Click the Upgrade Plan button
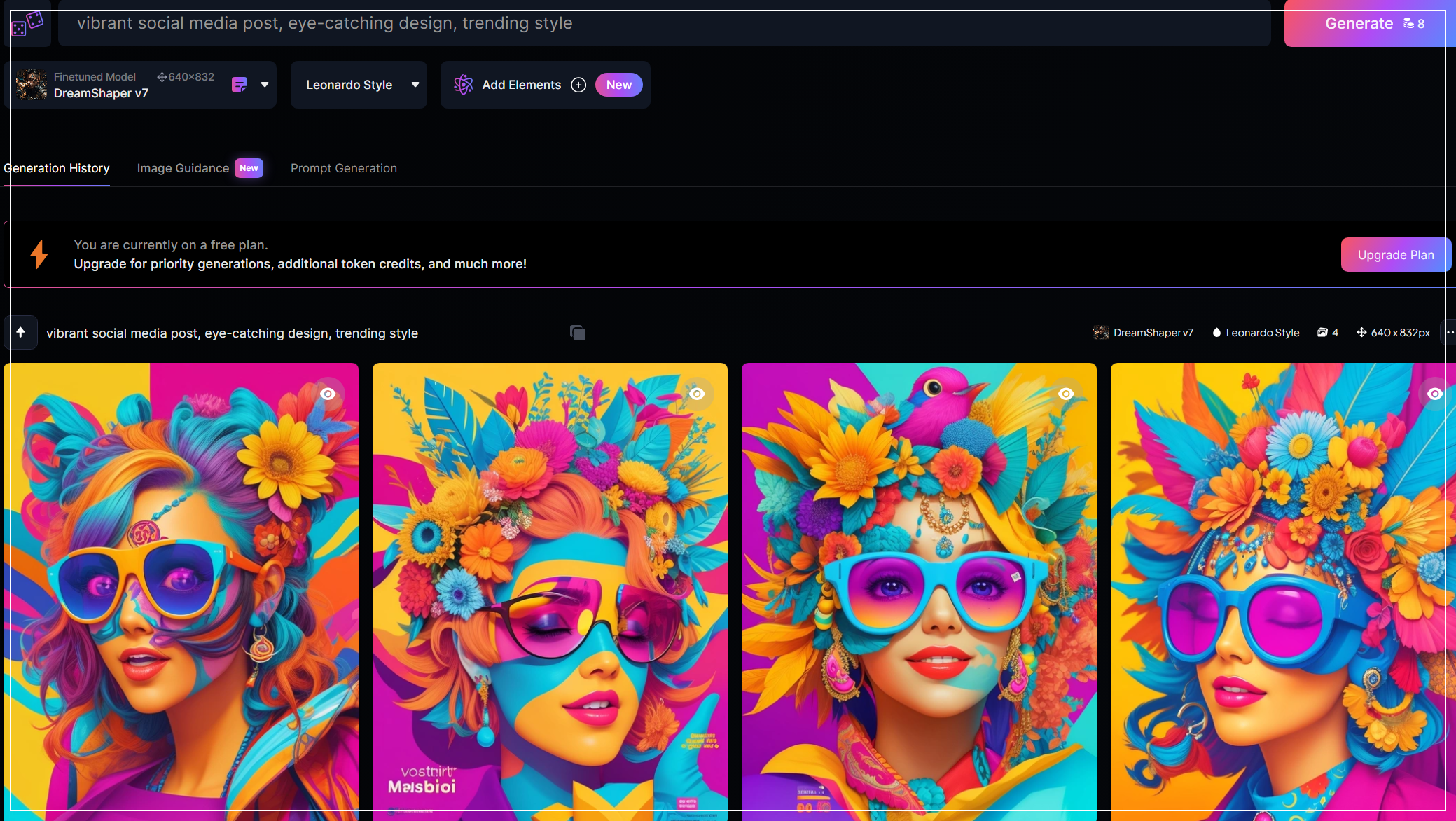Screen dimensions: 1456x821 (1395, 255)
